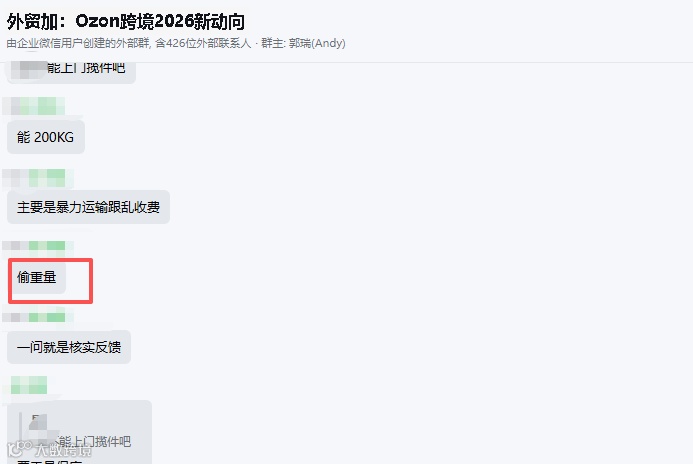Select the 能 200KG message bubble
This screenshot has height=464, width=693.
(x=46, y=137)
